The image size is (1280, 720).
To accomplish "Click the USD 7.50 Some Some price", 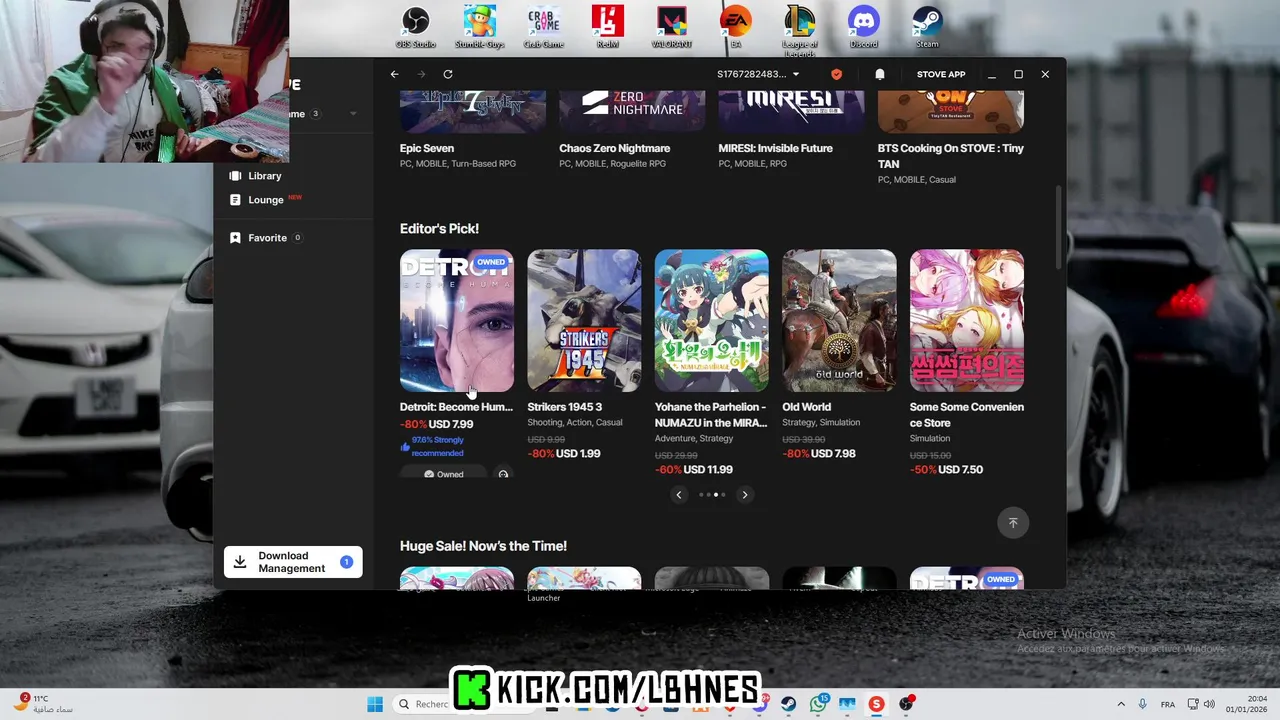I will [960, 470].
